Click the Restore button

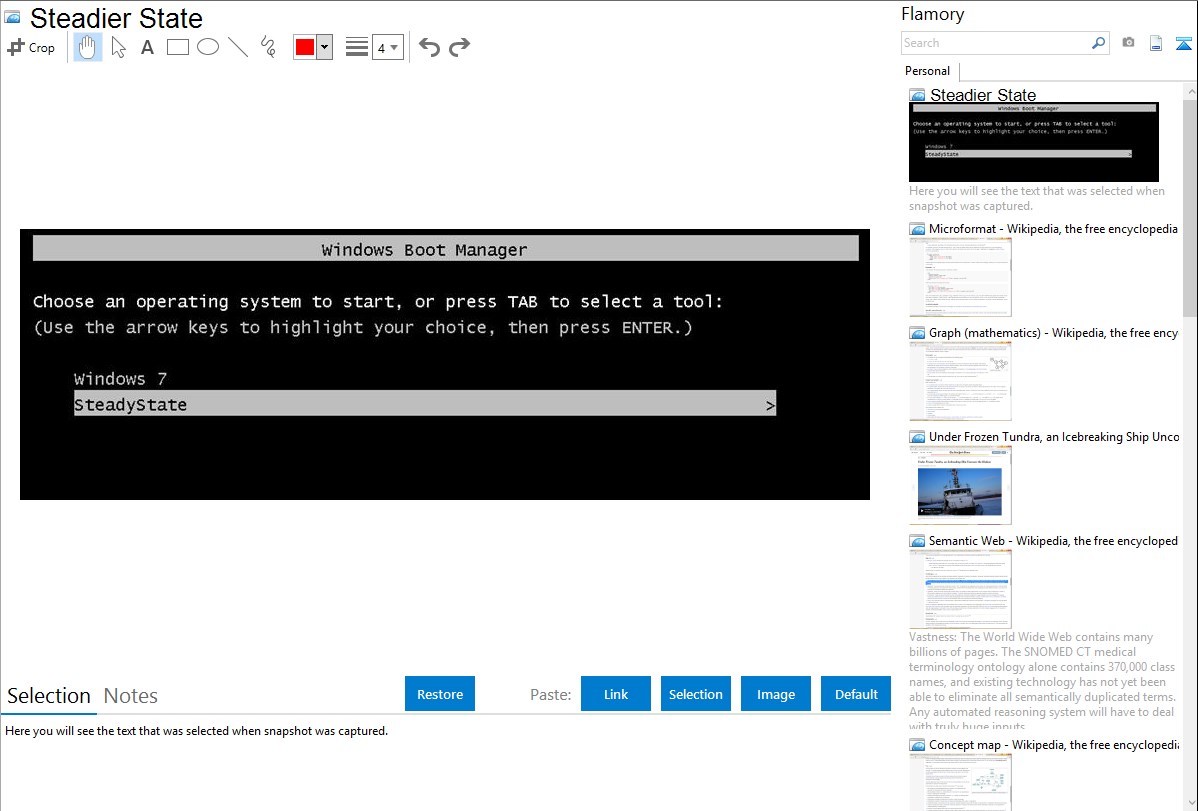coord(440,694)
